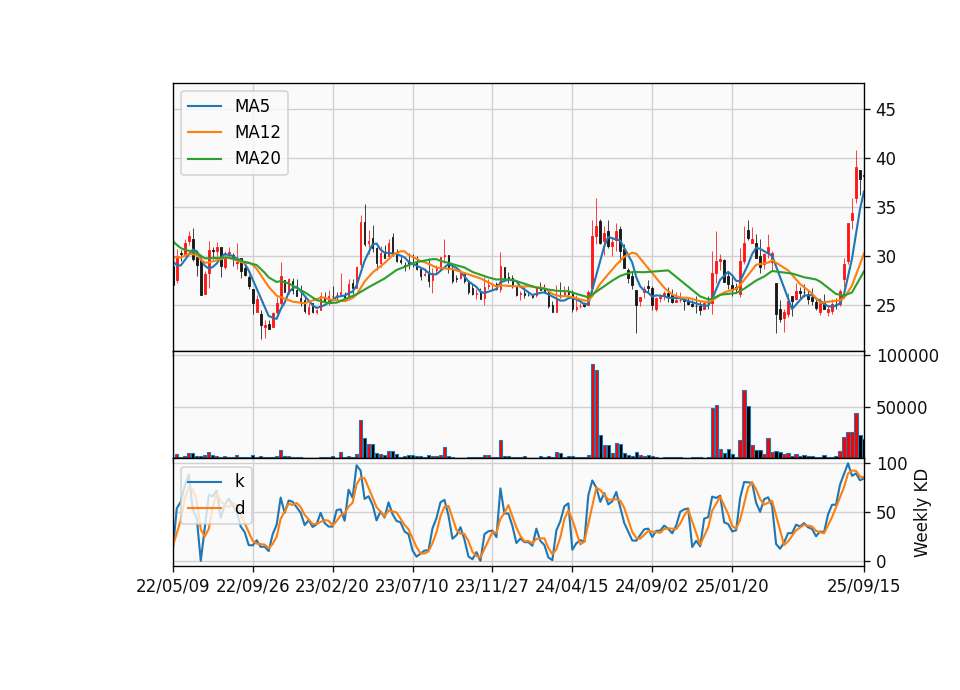960x690 pixels.
Task: Click the orange MA12 line swatch in legend
Action: point(204,132)
